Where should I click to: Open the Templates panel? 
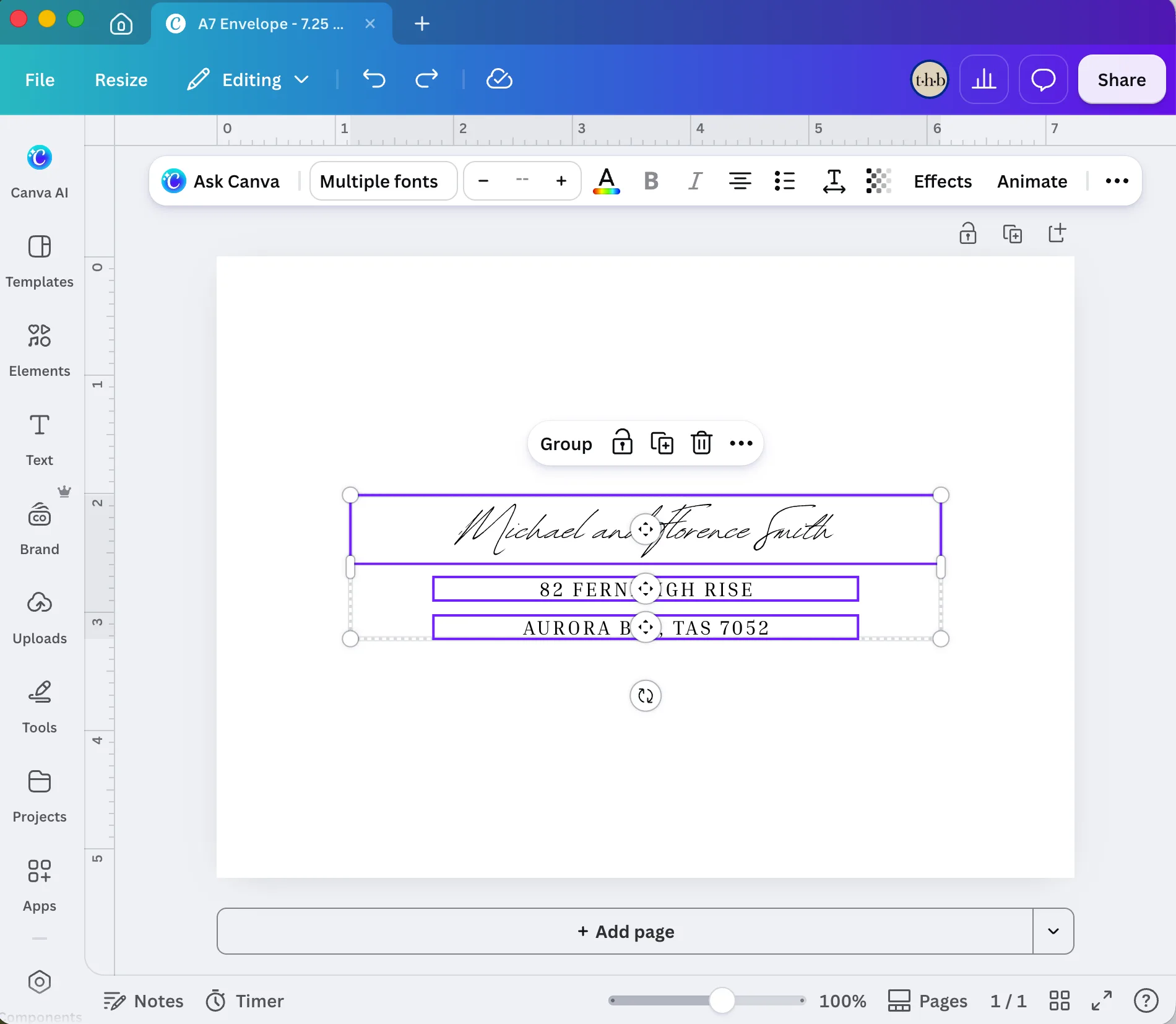point(40,261)
